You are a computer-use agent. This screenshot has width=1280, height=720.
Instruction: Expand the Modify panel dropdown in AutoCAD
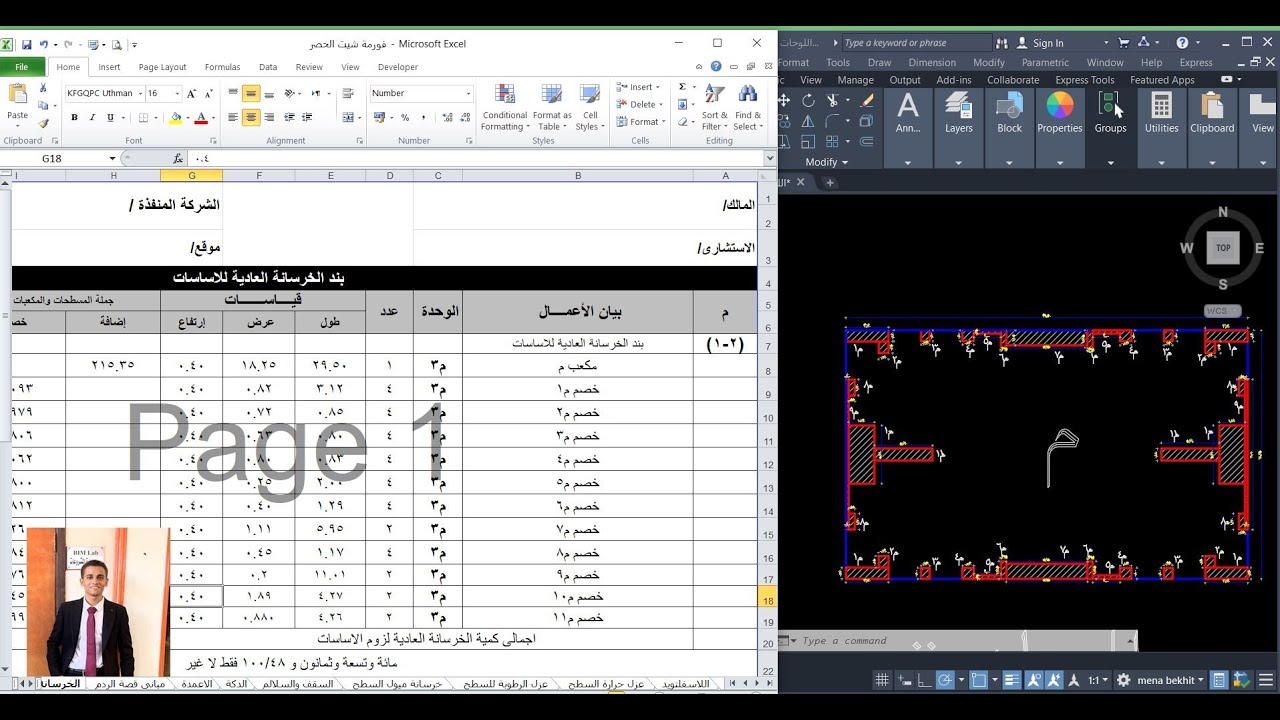pyautogui.click(x=827, y=162)
